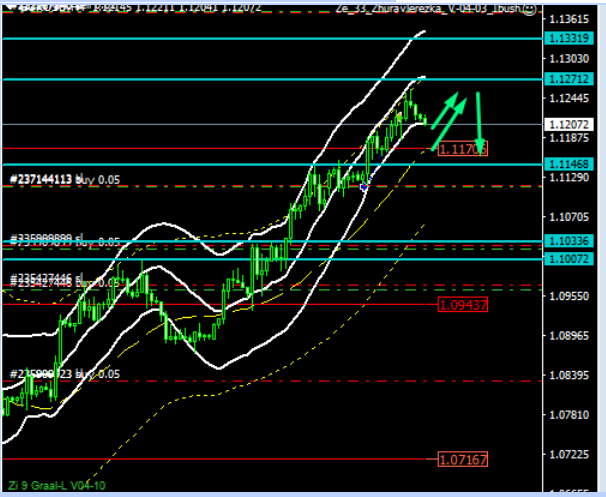Select the buy 0.05 order label near 1.08395
The image size is (606, 497).
(64, 374)
